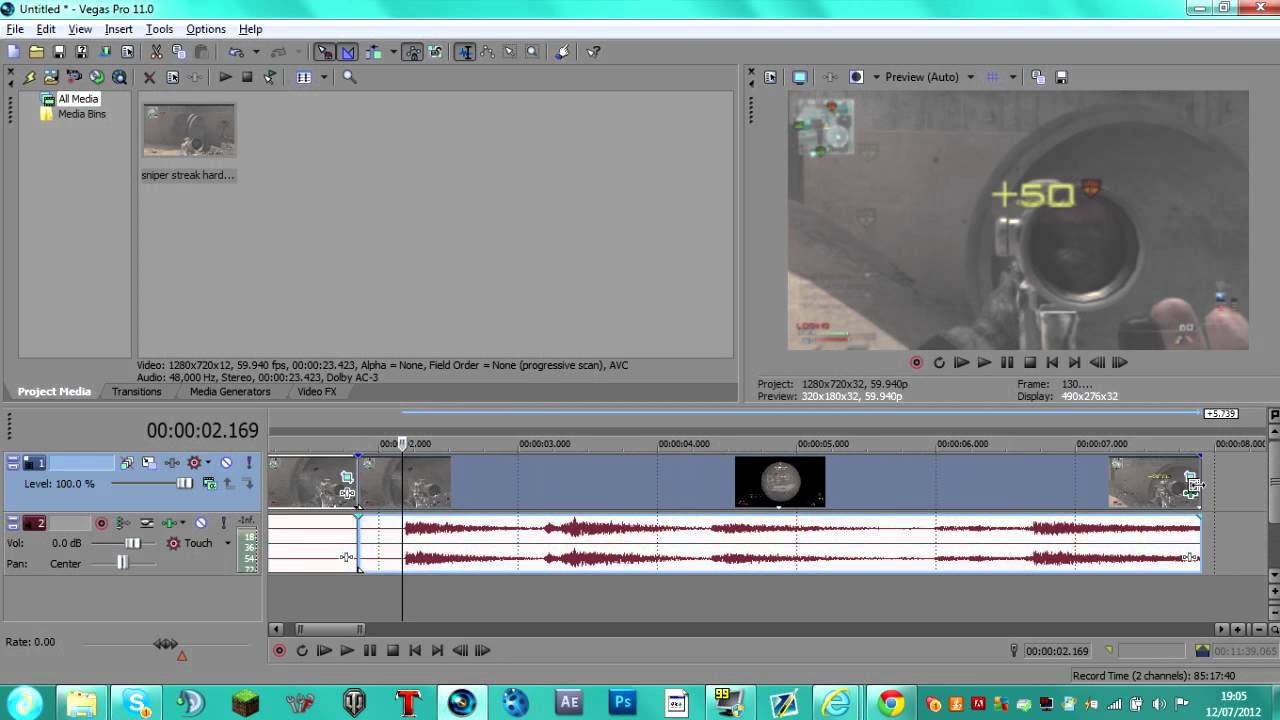Image resolution: width=1280 pixels, height=720 pixels.
Task: Open Split Screen View dropdown arrow
Action: pos(876,77)
